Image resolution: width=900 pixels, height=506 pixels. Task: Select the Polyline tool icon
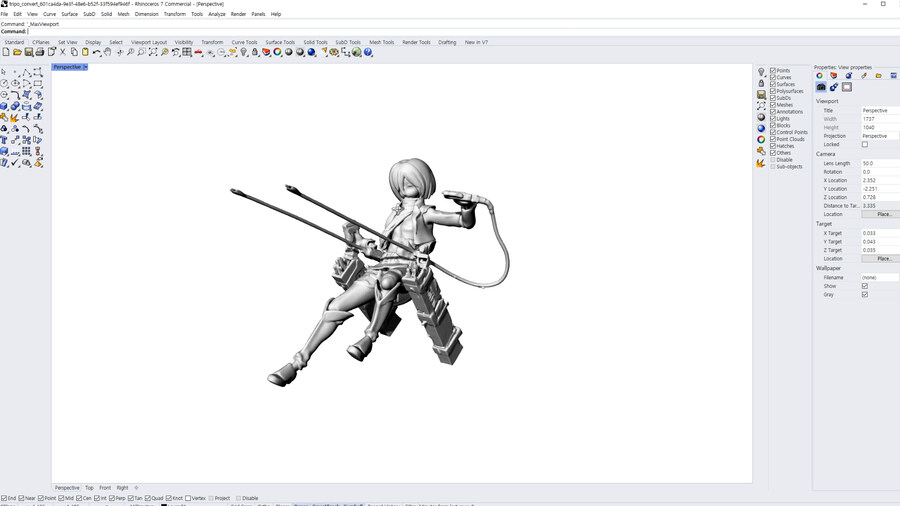(26, 72)
